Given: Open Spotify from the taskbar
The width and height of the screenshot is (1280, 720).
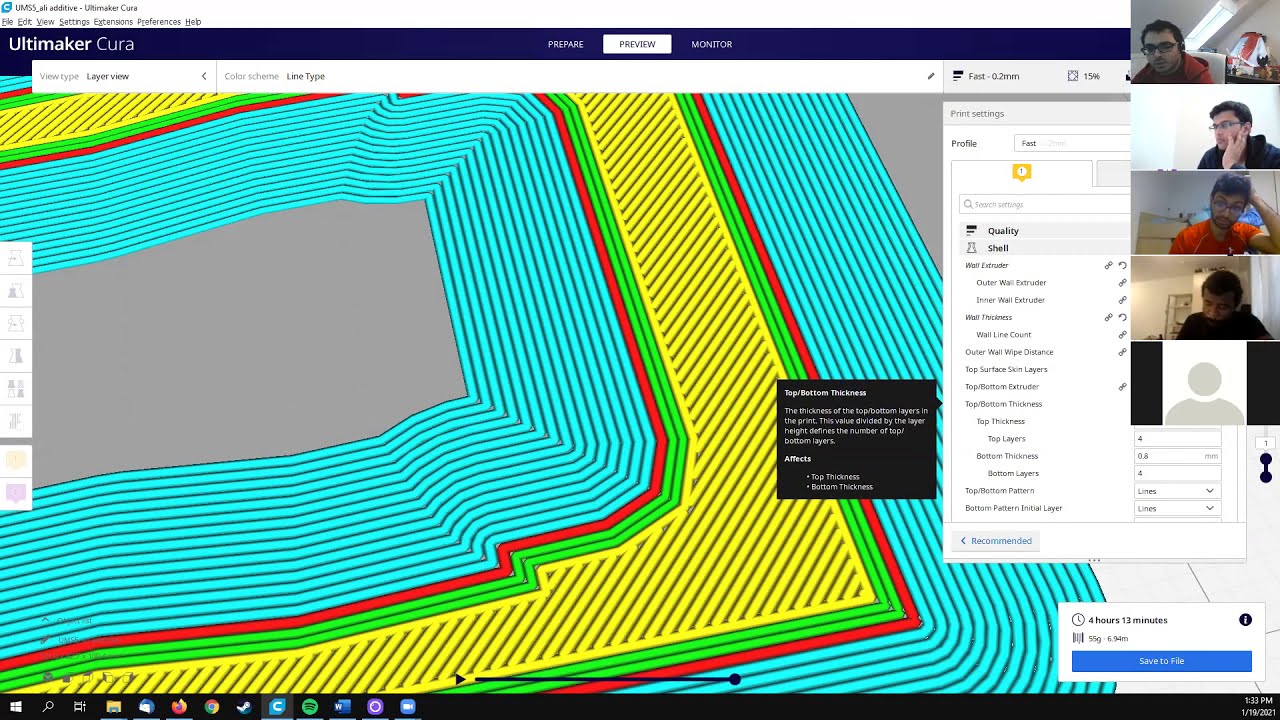Looking at the screenshot, I should click(x=310, y=707).
